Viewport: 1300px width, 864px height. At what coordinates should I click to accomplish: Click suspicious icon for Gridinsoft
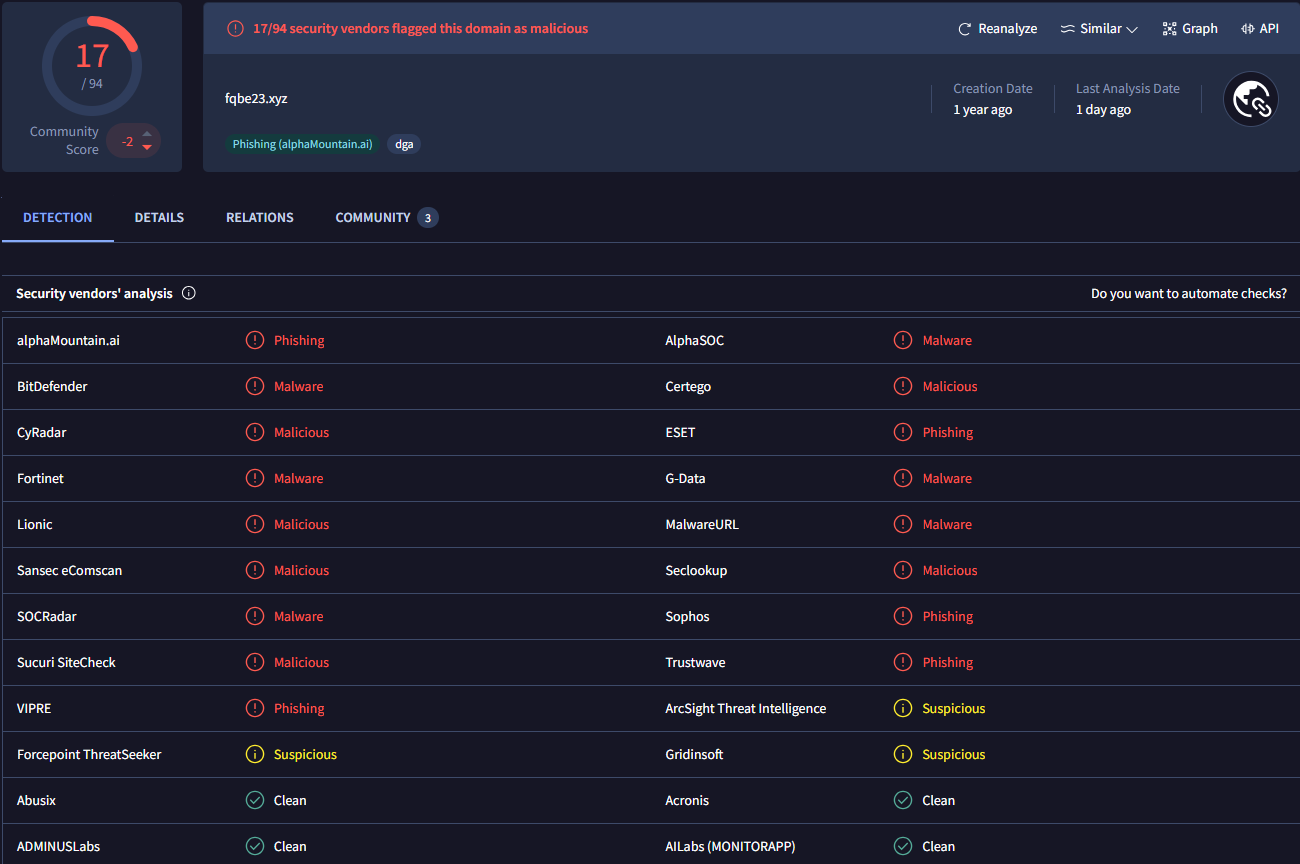[x=903, y=754]
